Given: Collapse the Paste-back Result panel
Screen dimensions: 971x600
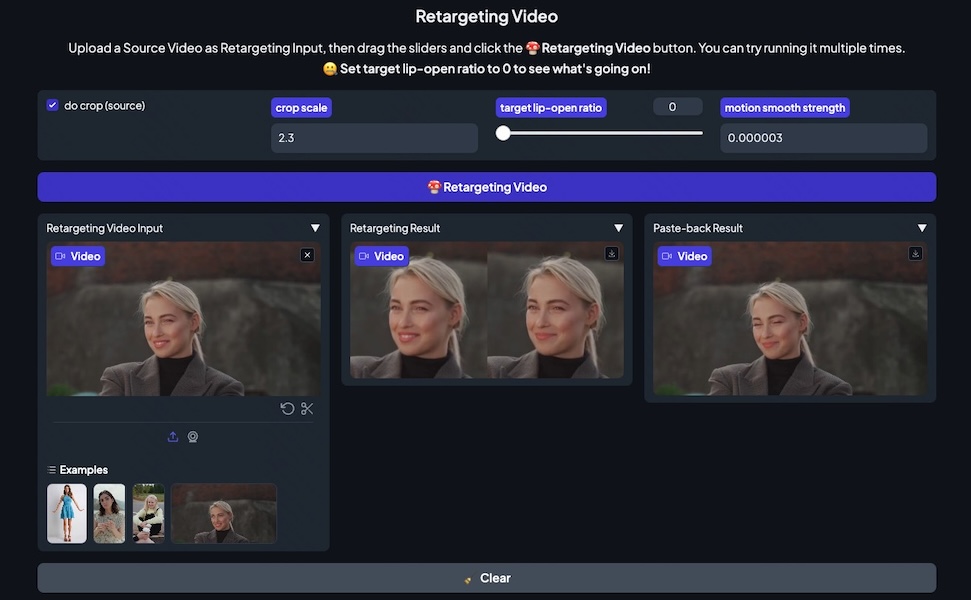Looking at the screenshot, I should pos(922,227).
